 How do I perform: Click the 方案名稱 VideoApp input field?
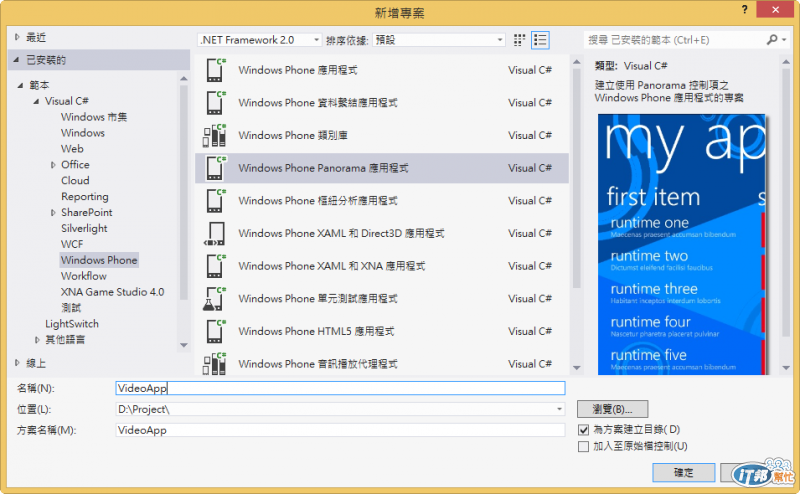click(x=340, y=430)
